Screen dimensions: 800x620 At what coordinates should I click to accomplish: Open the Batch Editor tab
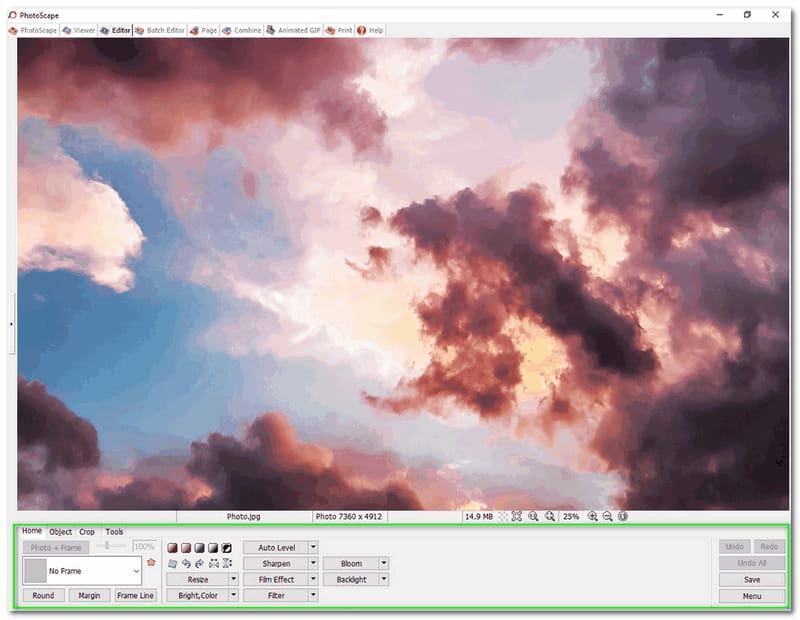pos(160,30)
